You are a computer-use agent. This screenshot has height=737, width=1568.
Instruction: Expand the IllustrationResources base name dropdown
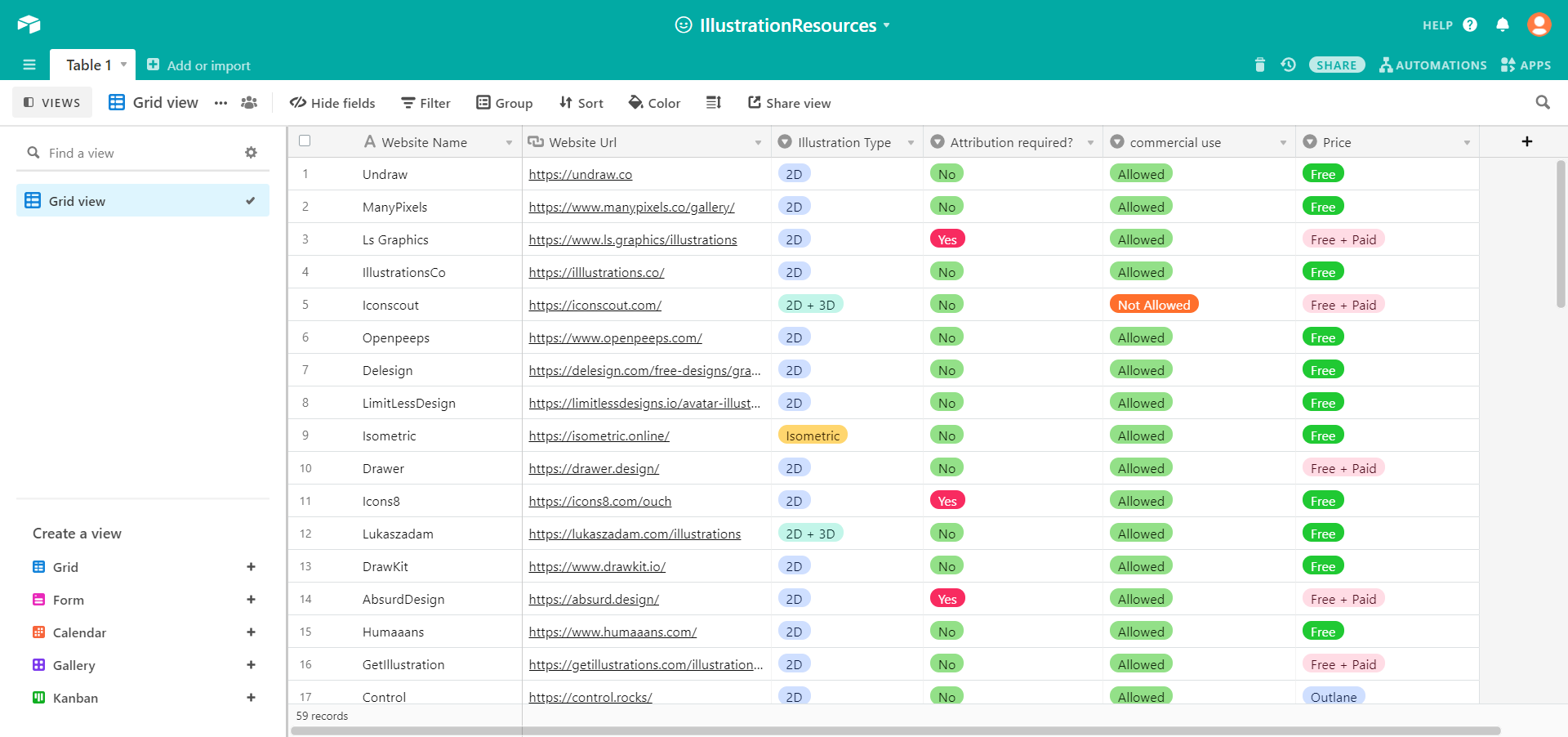coord(886,25)
